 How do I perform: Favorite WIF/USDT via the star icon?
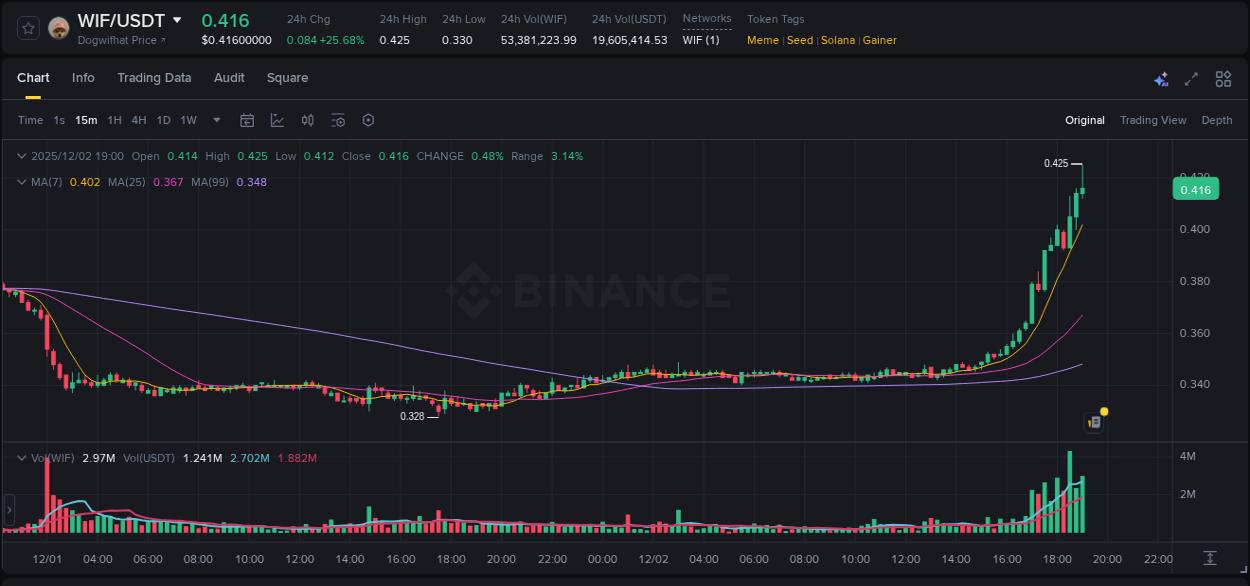point(27,28)
